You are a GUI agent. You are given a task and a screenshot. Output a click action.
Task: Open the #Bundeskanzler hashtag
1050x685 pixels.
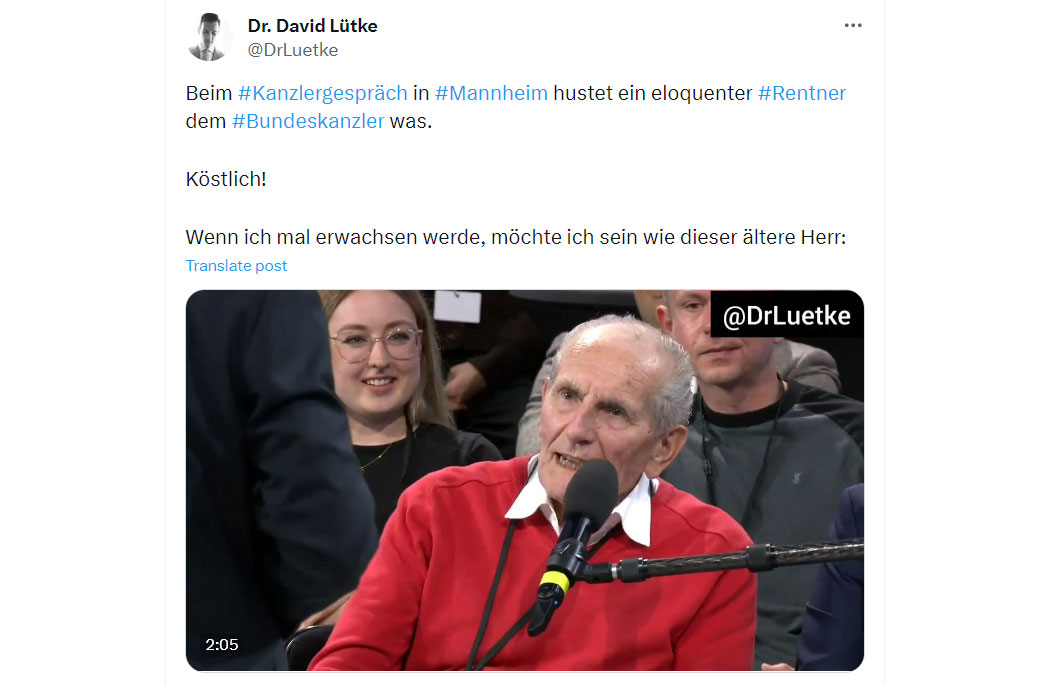point(308,121)
